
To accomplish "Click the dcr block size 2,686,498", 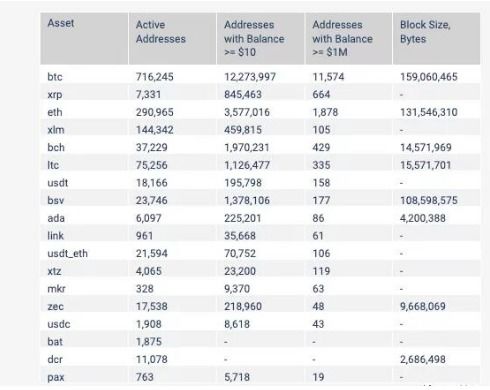I will 423,359.
